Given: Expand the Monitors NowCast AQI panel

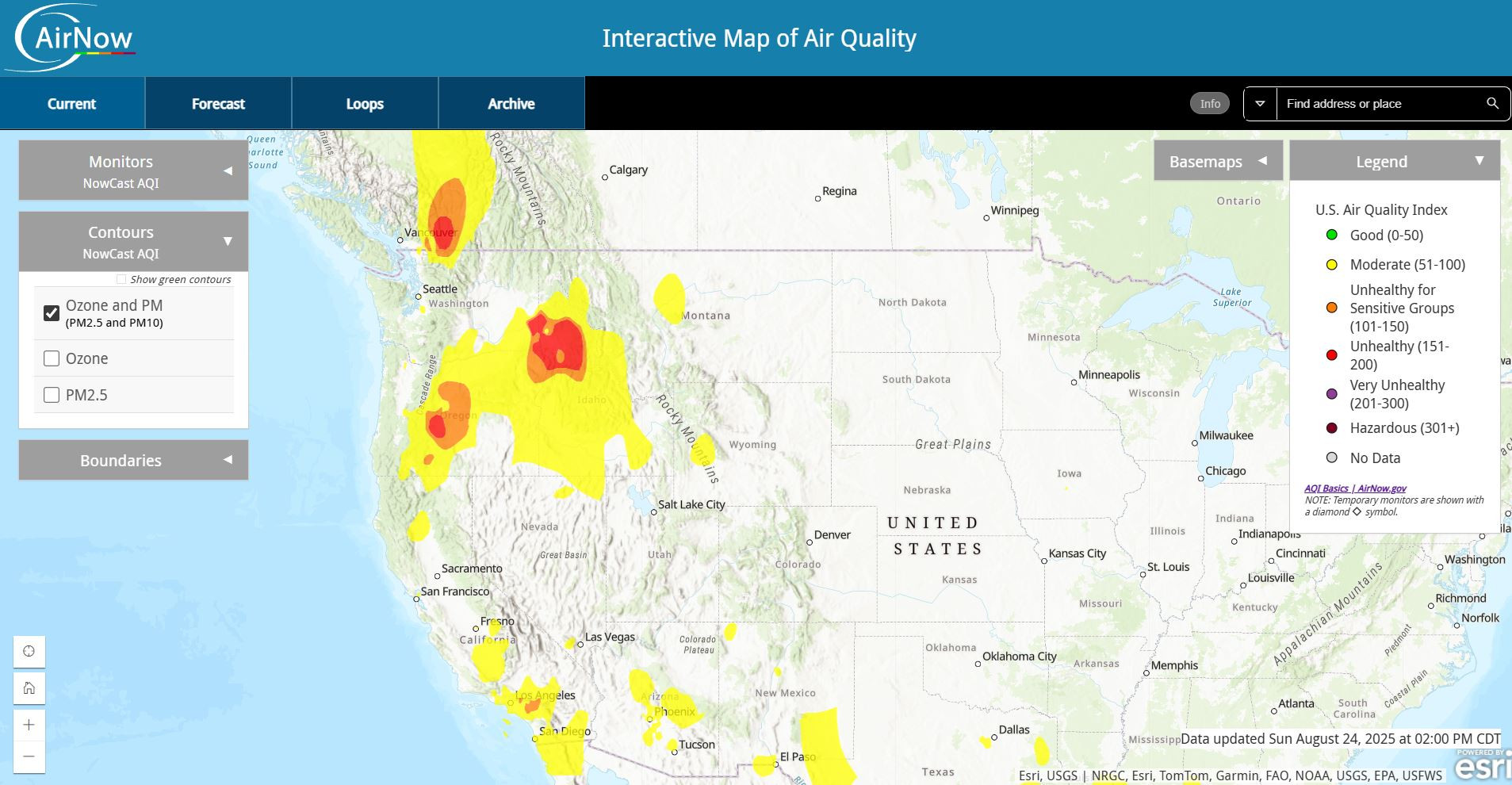Looking at the screenshot, I should click(x=133, y=170).
